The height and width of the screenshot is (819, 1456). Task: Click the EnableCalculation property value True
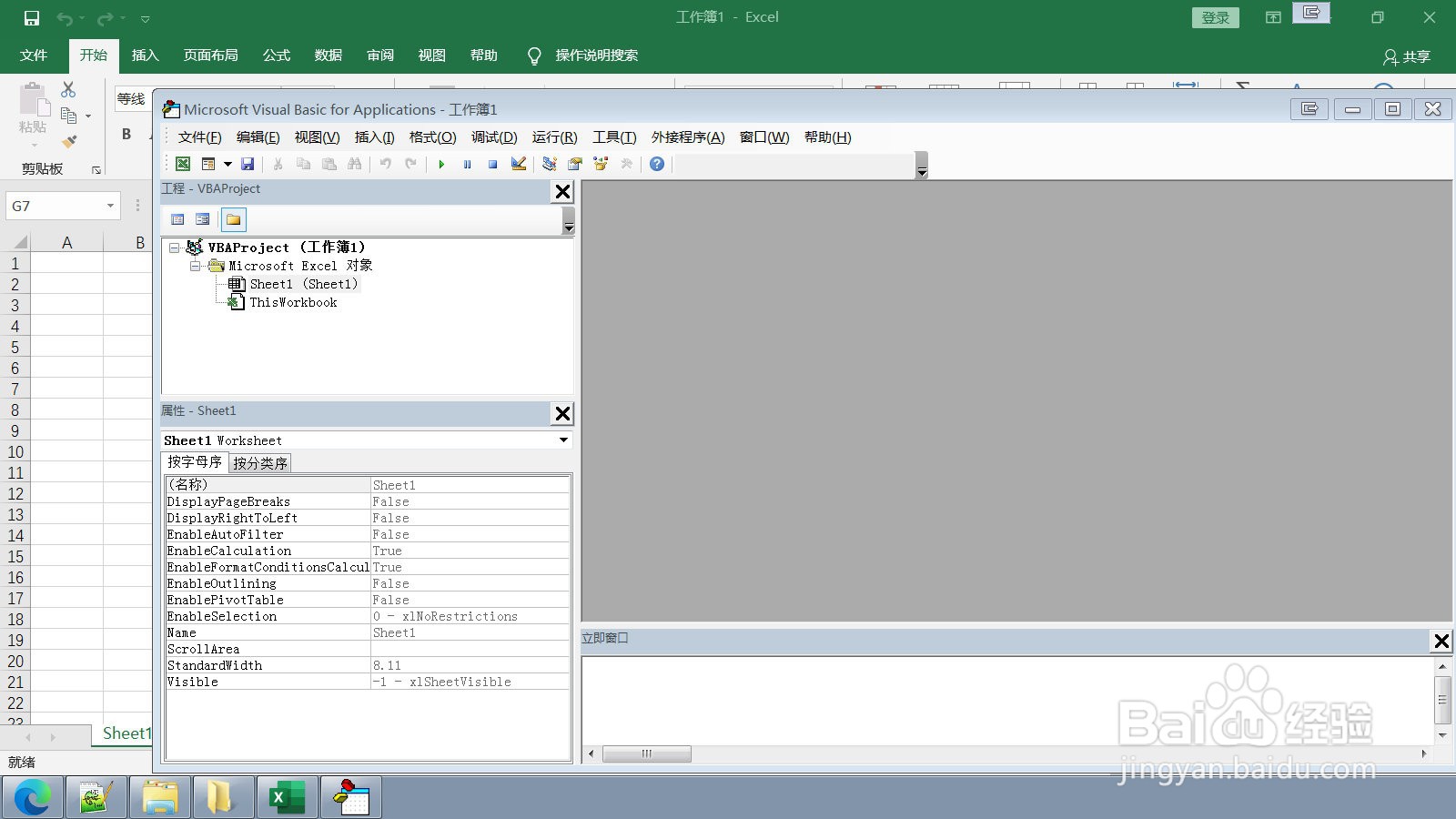[x=470, y=551]
